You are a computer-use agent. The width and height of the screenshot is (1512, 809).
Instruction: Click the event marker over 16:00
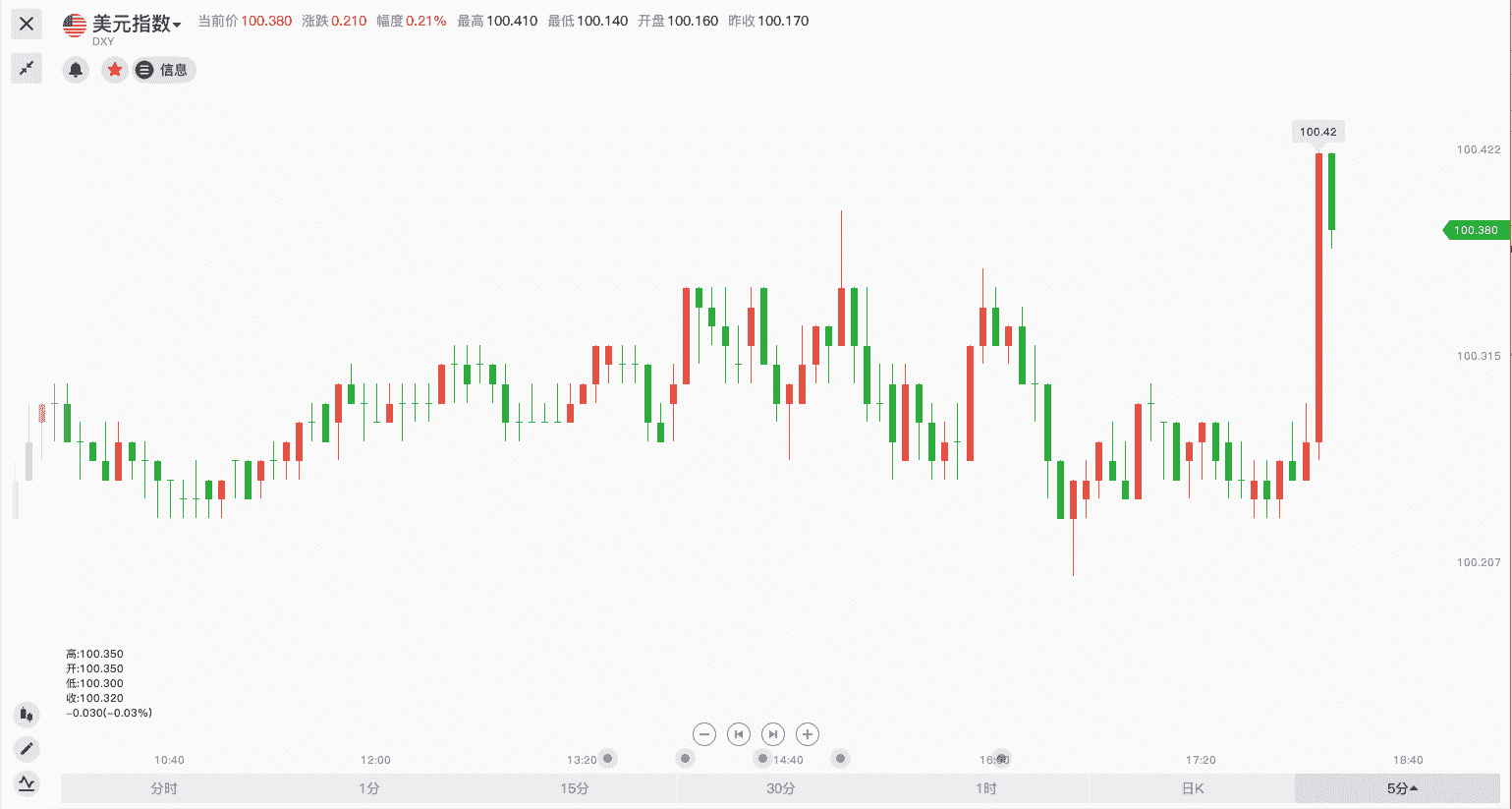(x=1001, y=758)
